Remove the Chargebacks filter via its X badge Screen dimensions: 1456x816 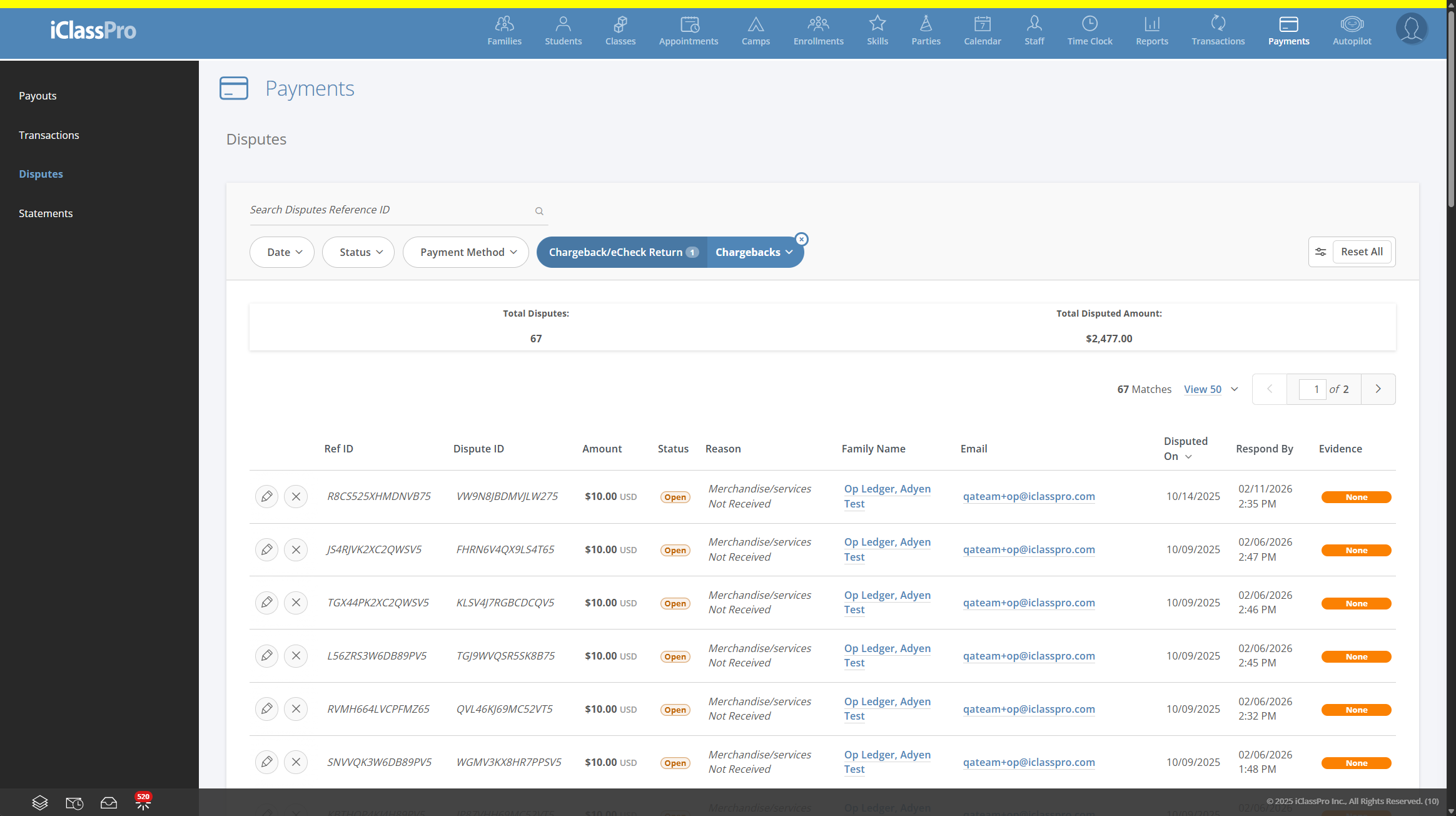pos(801,238)
